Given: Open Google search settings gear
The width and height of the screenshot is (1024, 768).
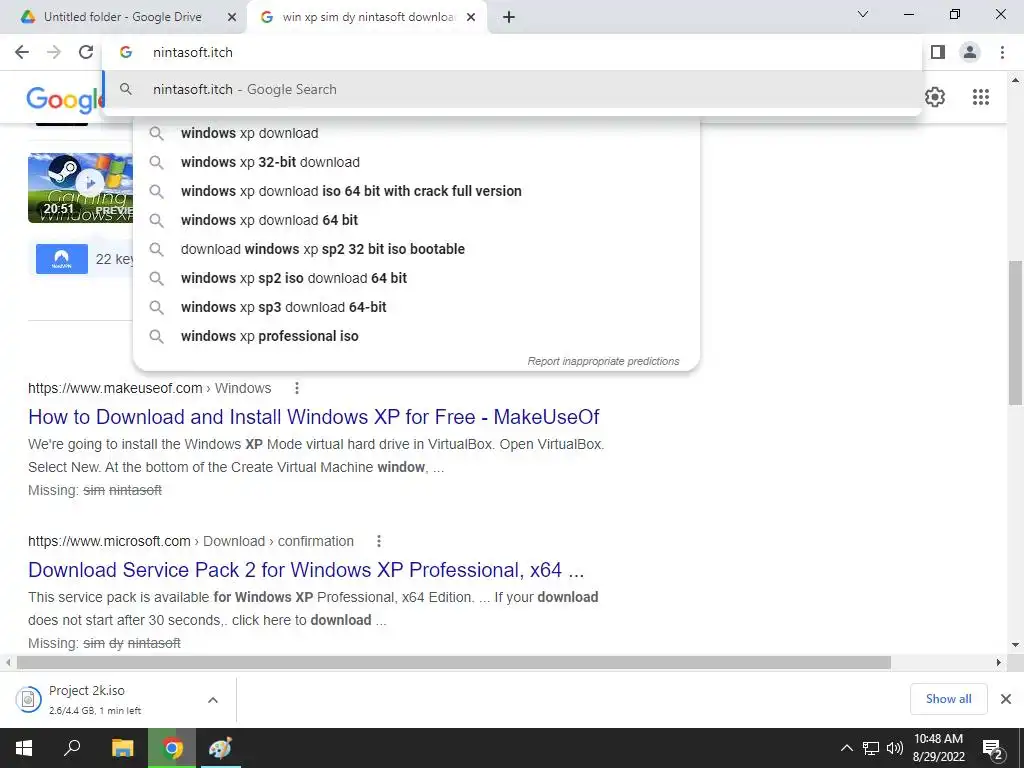Looking at the screenshot, I should (x=935, y=97).
